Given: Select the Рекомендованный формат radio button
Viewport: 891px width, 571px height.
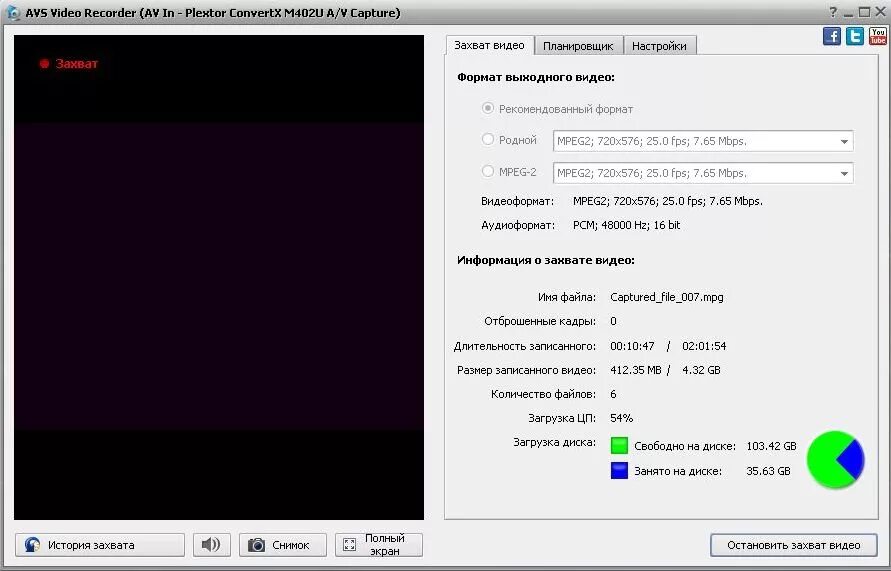Looking at the screenshot, I should (x=488, y=108).
